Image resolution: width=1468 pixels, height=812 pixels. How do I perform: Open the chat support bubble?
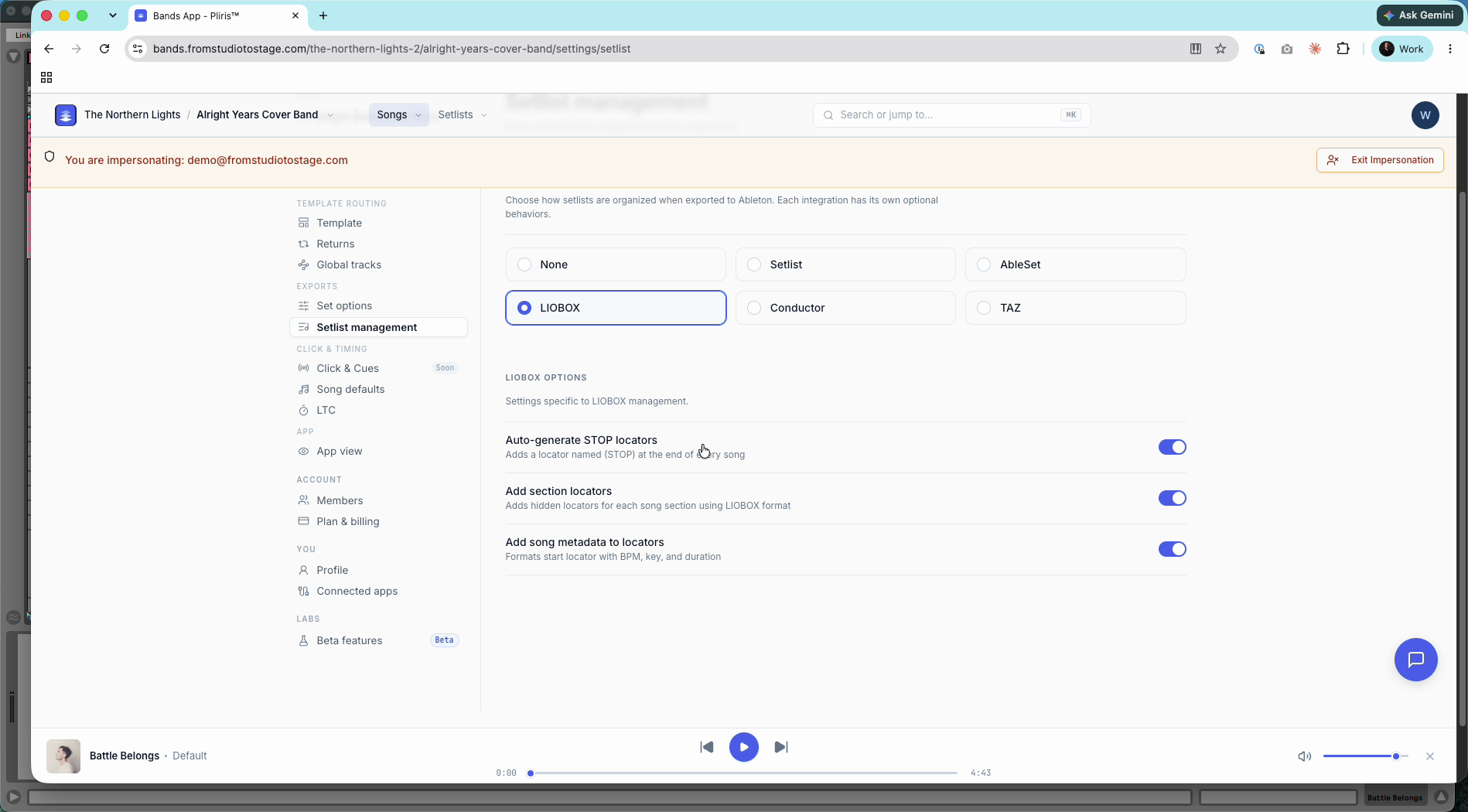coord(1415,660)
